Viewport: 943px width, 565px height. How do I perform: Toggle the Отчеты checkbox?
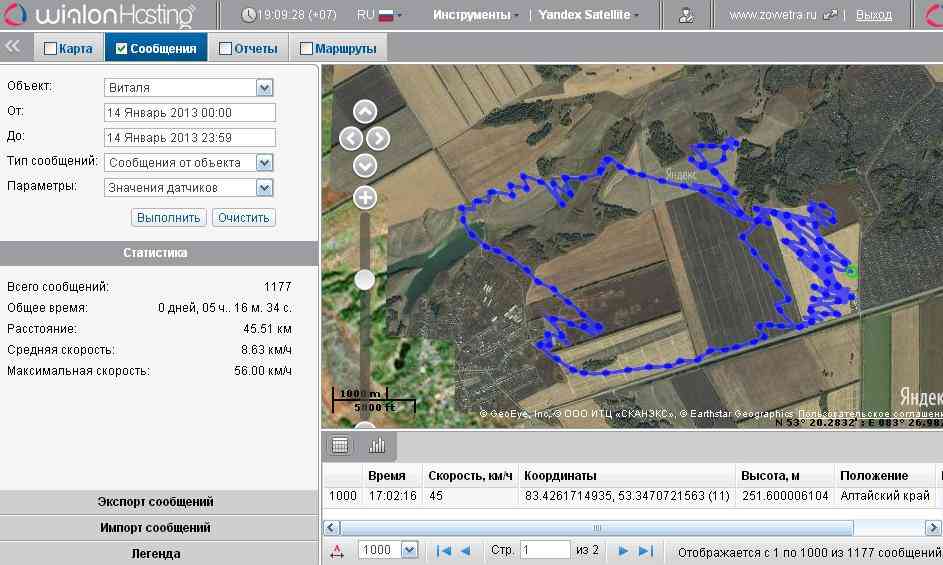click(x=225, y=48)
